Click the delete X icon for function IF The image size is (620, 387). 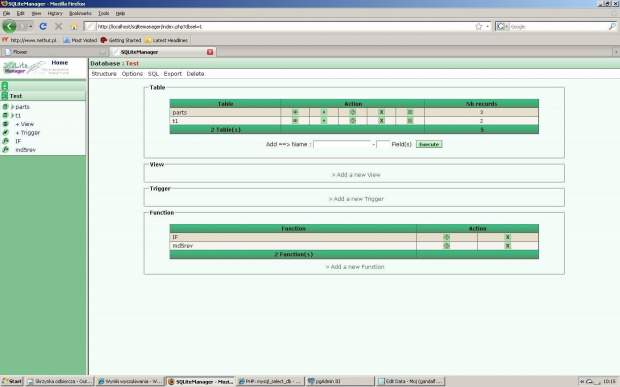[x=508, y=237]
